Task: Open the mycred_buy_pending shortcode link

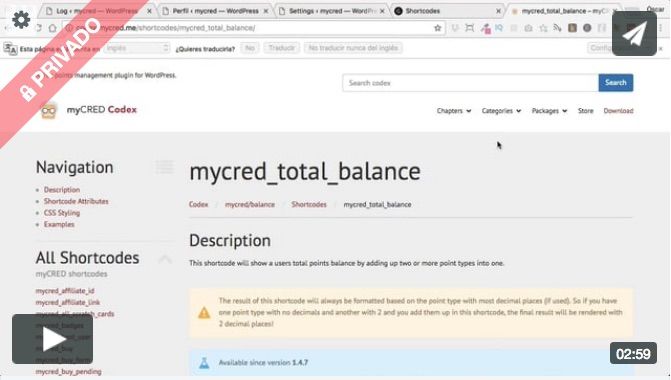Action: point(68,371)
